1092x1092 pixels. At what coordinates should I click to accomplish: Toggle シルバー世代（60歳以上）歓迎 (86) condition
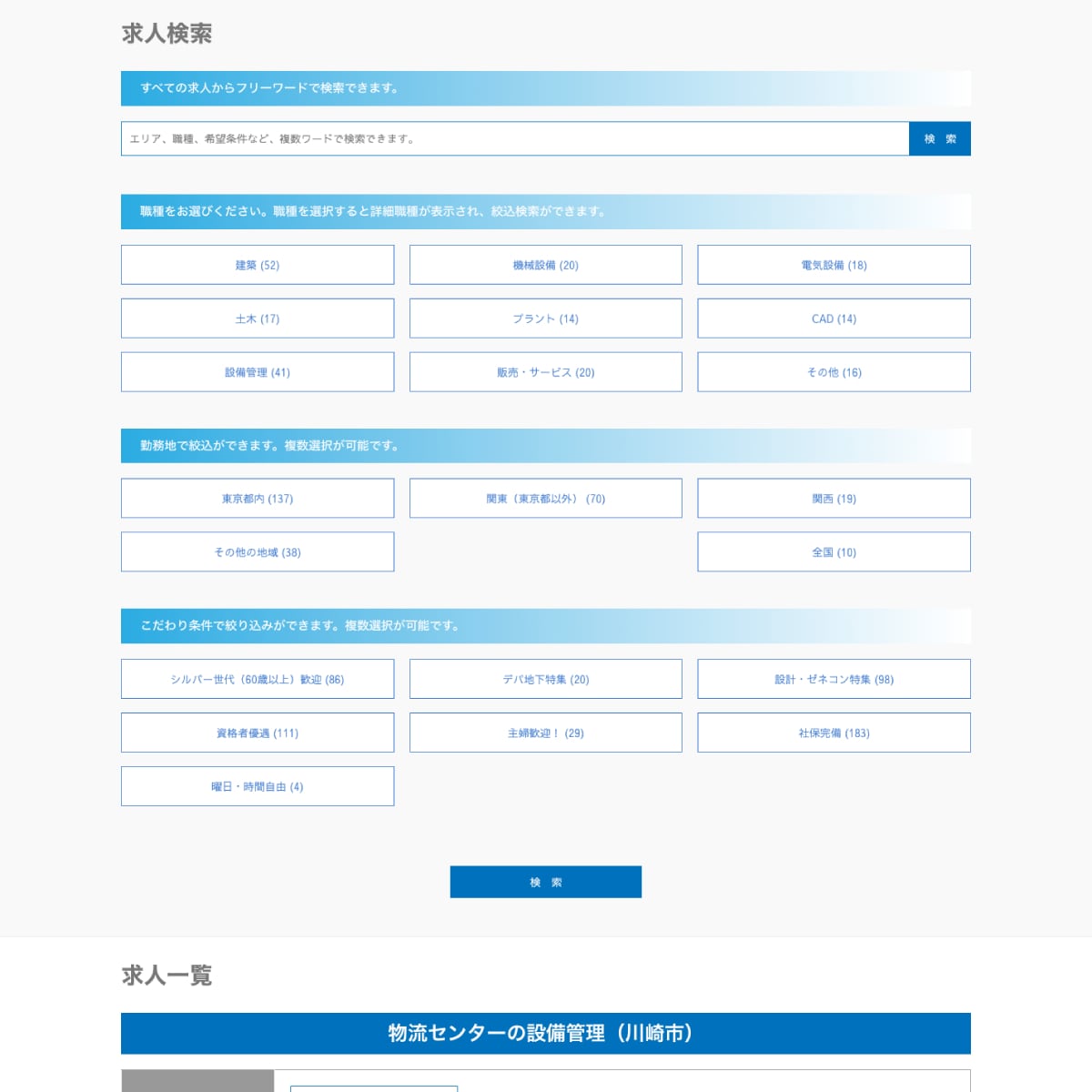pos(258,679)
